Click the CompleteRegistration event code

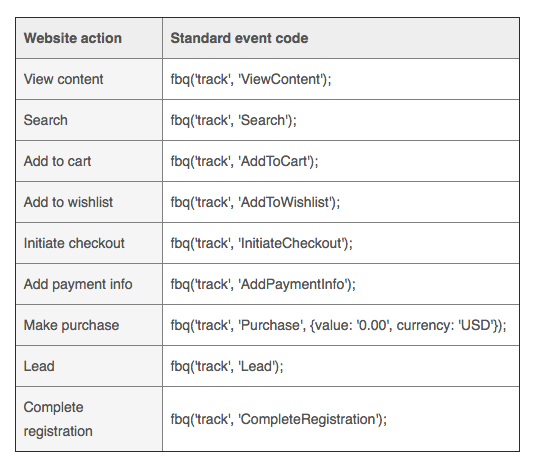point(279,419)
